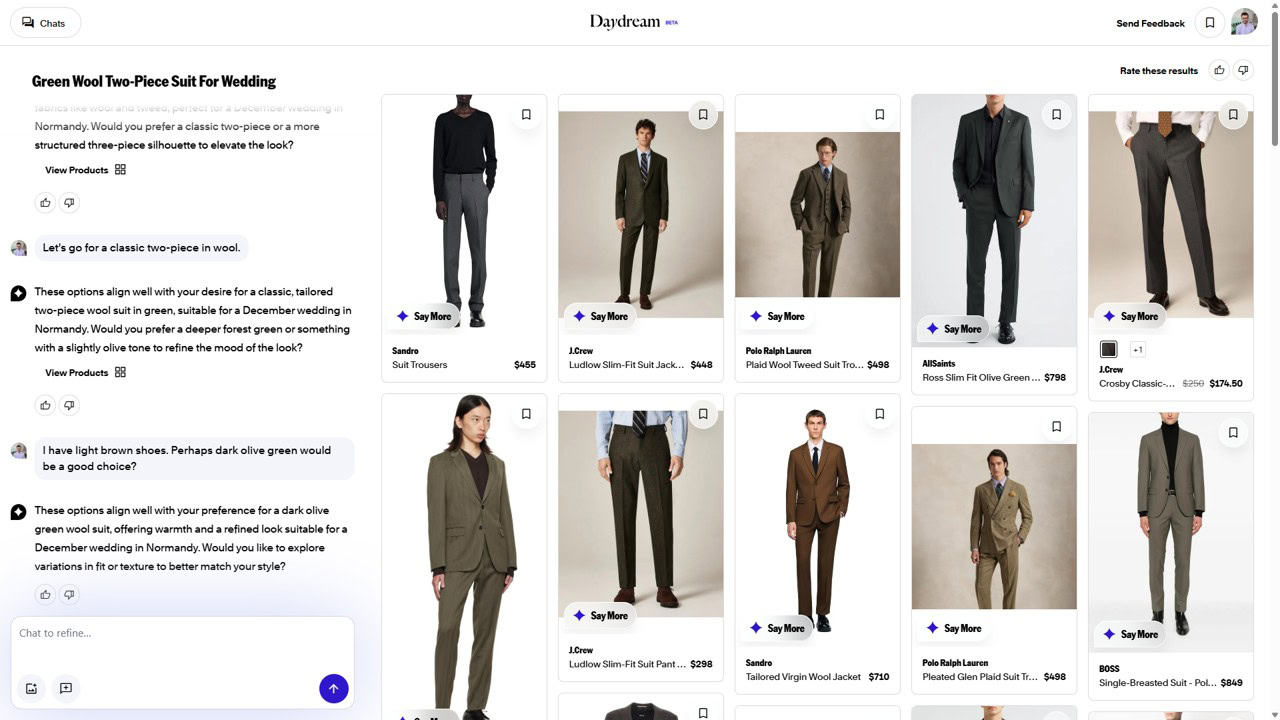The height and width of the screenshot is (720, 1280).
Task: Dislike the forest green question reply
Action: (x=69, y=405)
